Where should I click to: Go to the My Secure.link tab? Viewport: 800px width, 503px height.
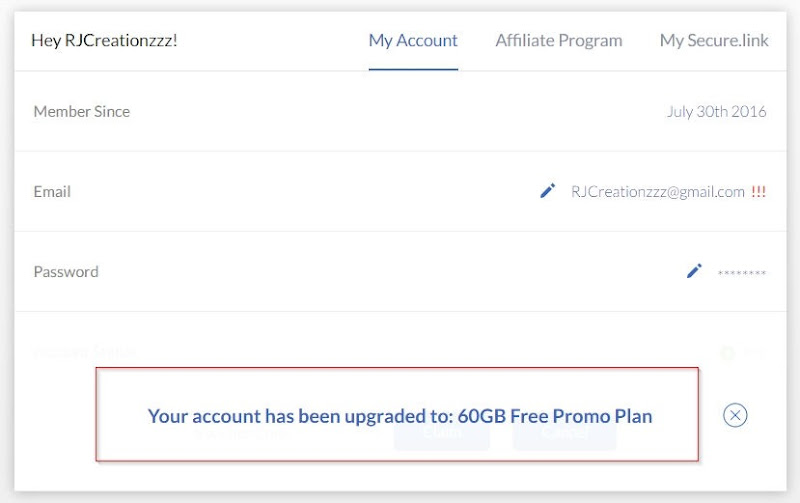(x=714, y=41)
